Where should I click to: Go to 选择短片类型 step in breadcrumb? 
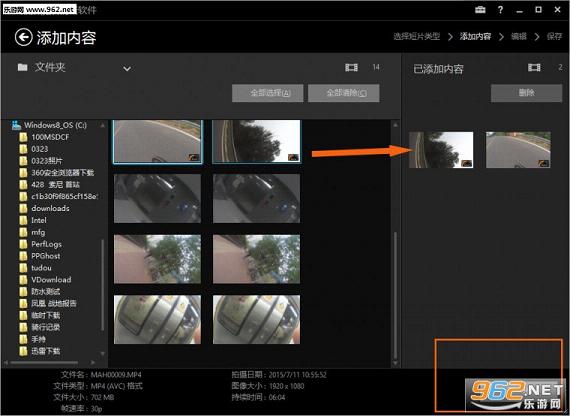[x=417, y=36]
